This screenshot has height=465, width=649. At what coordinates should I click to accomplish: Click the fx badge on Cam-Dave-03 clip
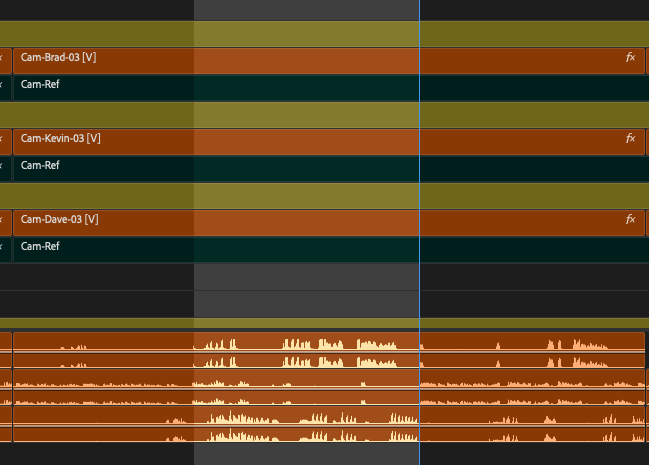[630, 220]
